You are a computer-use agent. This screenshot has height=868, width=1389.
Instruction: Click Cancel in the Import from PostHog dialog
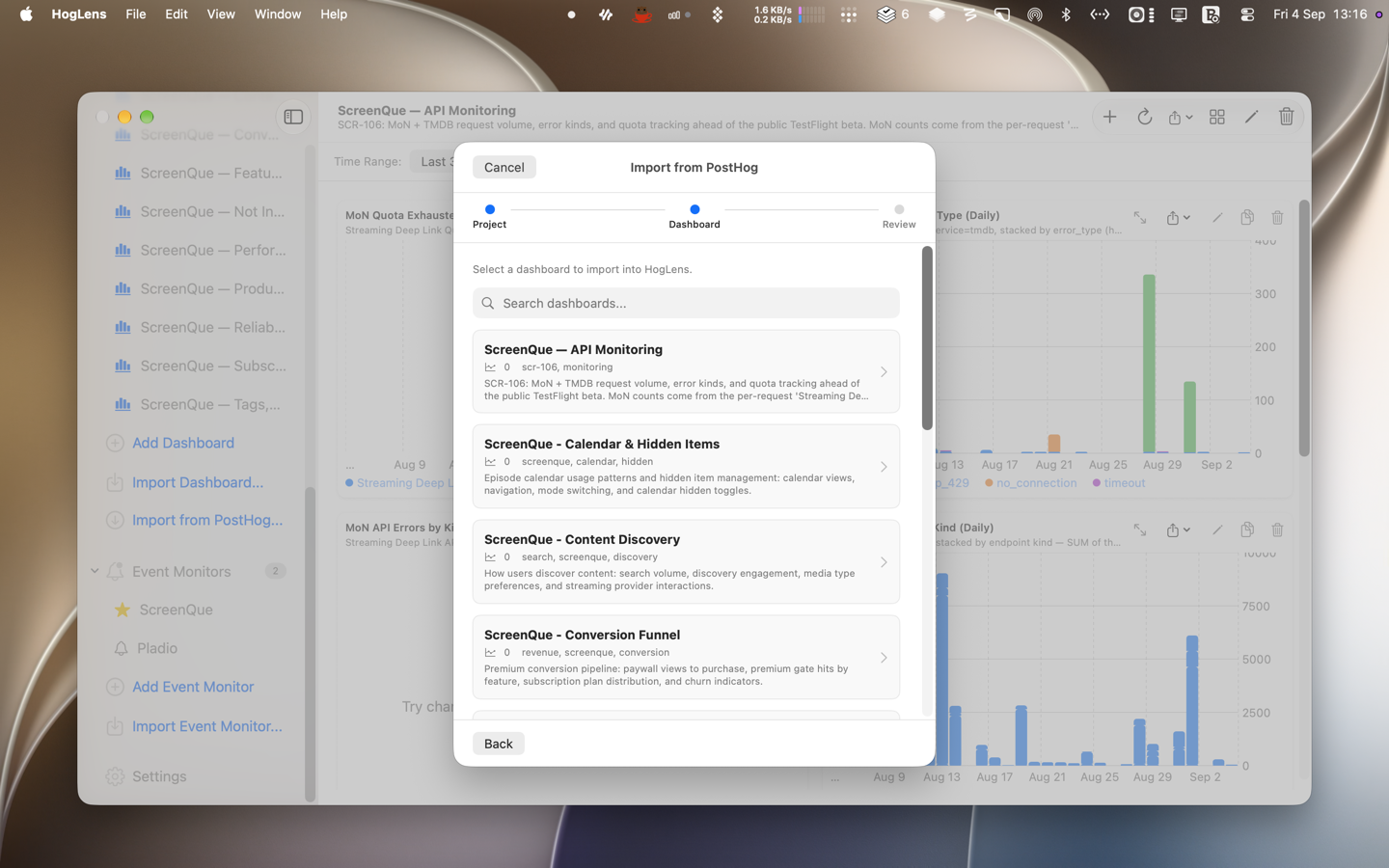click(504, 167)
